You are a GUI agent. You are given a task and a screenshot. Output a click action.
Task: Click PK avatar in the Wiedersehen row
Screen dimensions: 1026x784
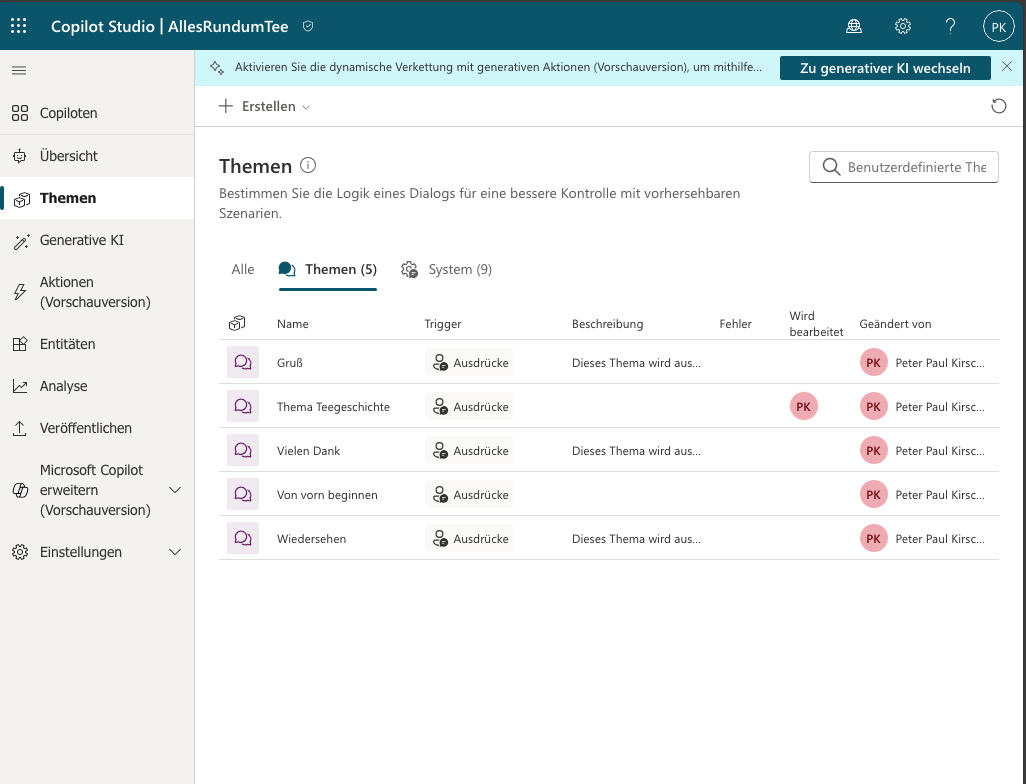[874, 539]
